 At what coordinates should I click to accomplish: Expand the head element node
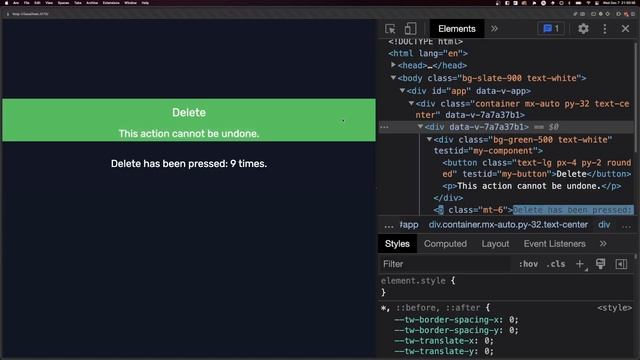[393, 65]
